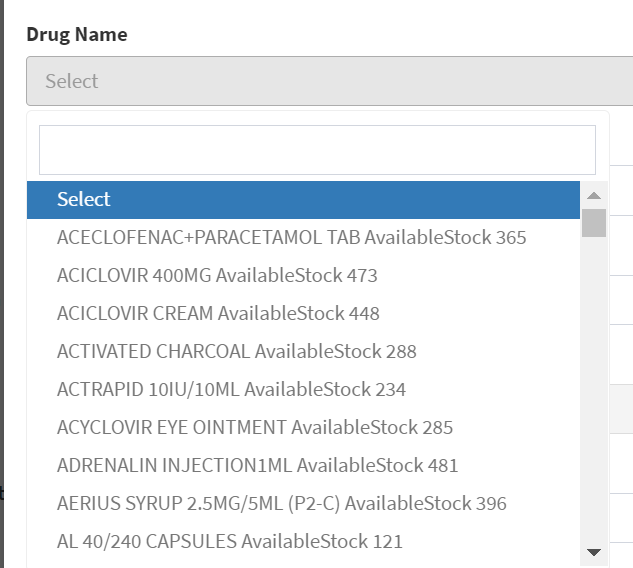Image resolution: width=633 pixels, height=568 pixels.
Task: Choose the highlighted Select option
Action: pos(303,200)
